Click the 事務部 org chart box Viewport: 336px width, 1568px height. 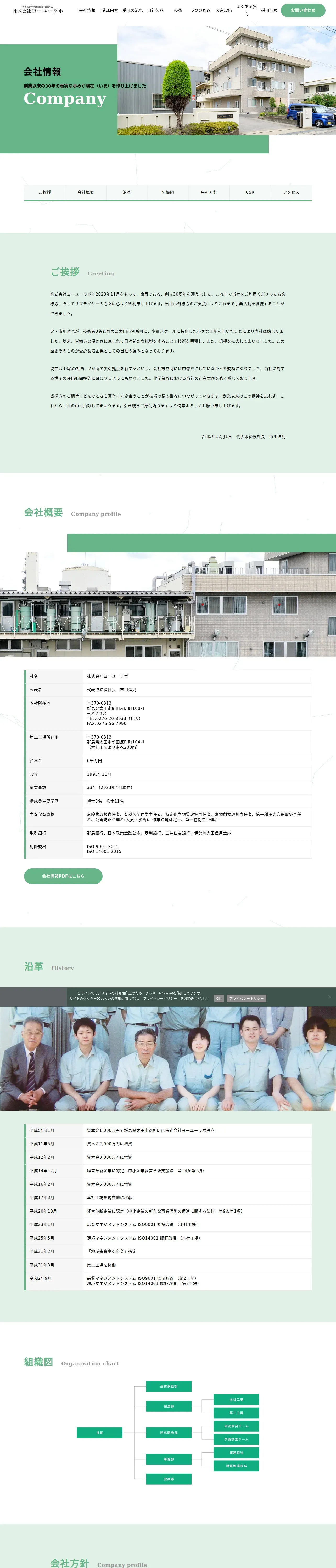click(x=169, y=1459)
